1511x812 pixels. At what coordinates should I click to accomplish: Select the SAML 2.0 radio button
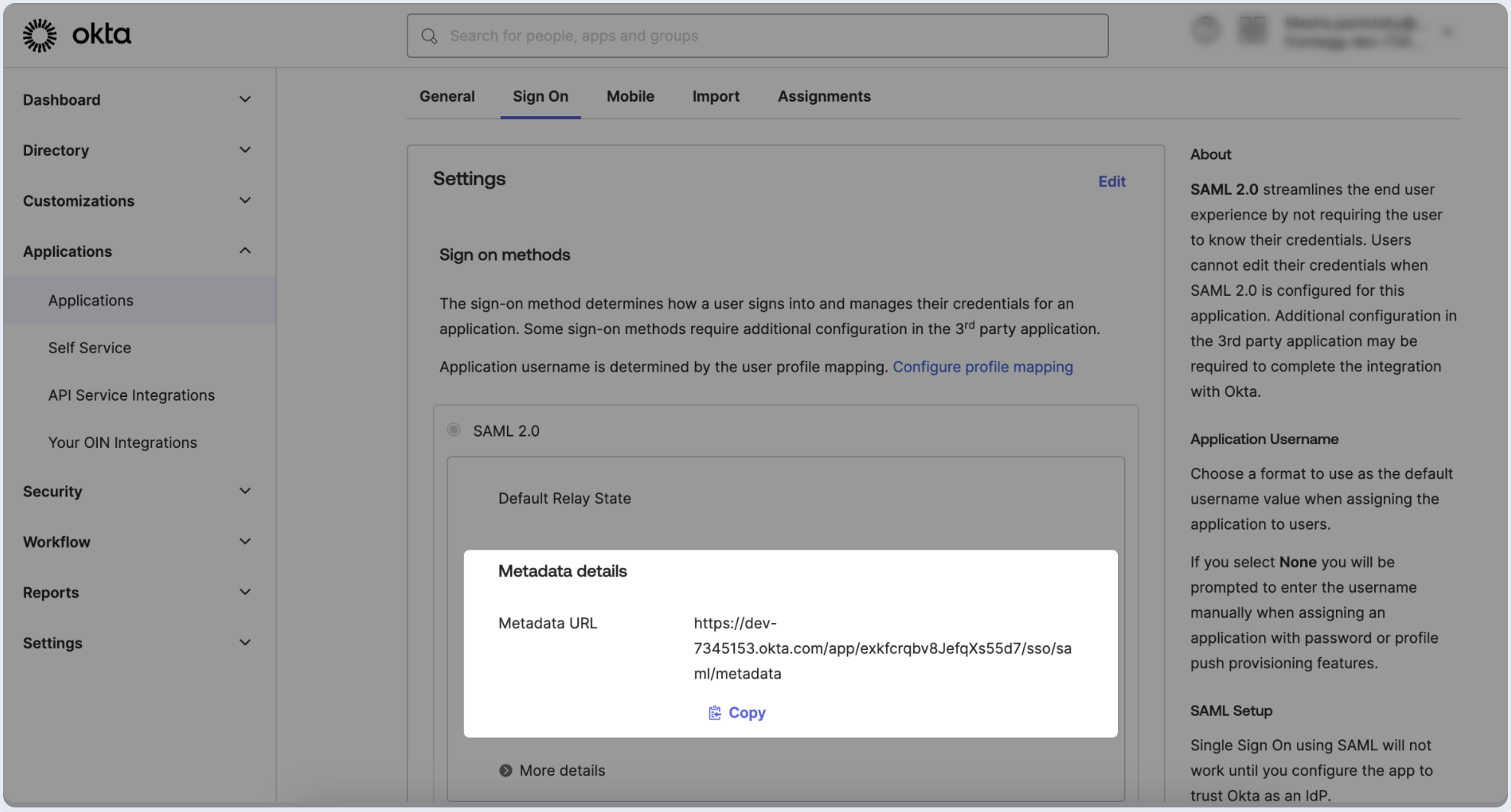coord(454,430)
